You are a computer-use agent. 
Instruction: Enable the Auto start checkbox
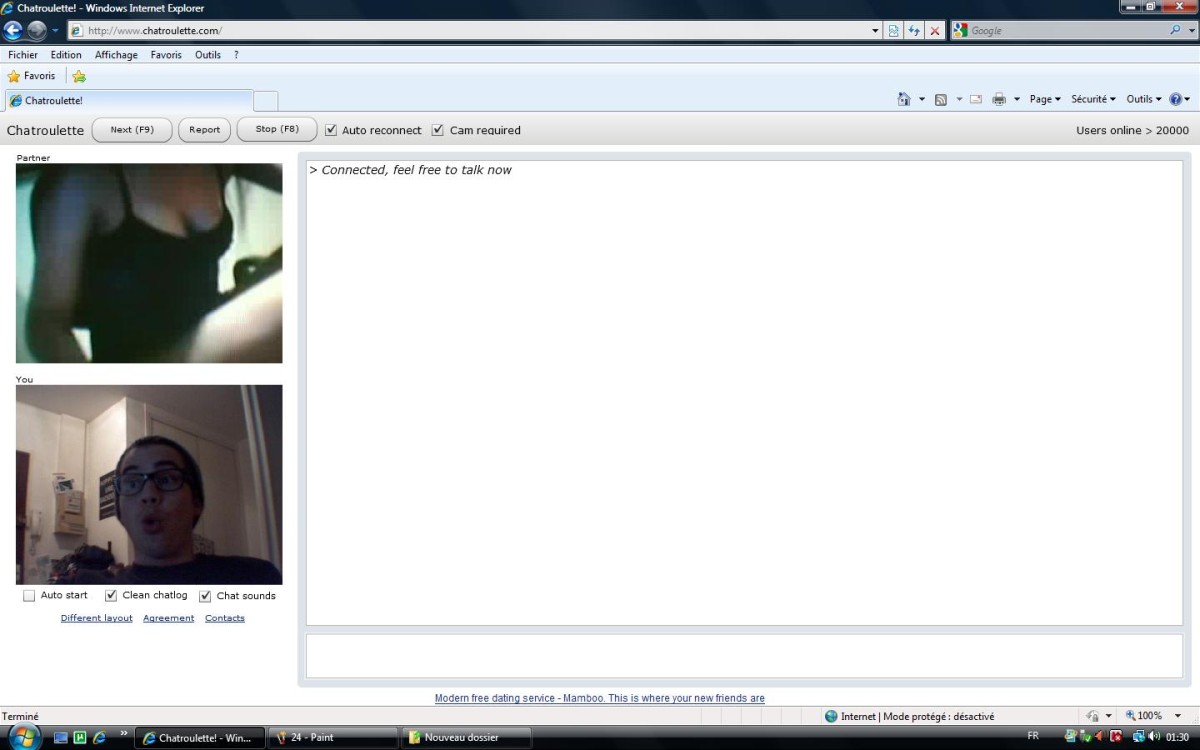pyautogui.click(x=29, y=596)
